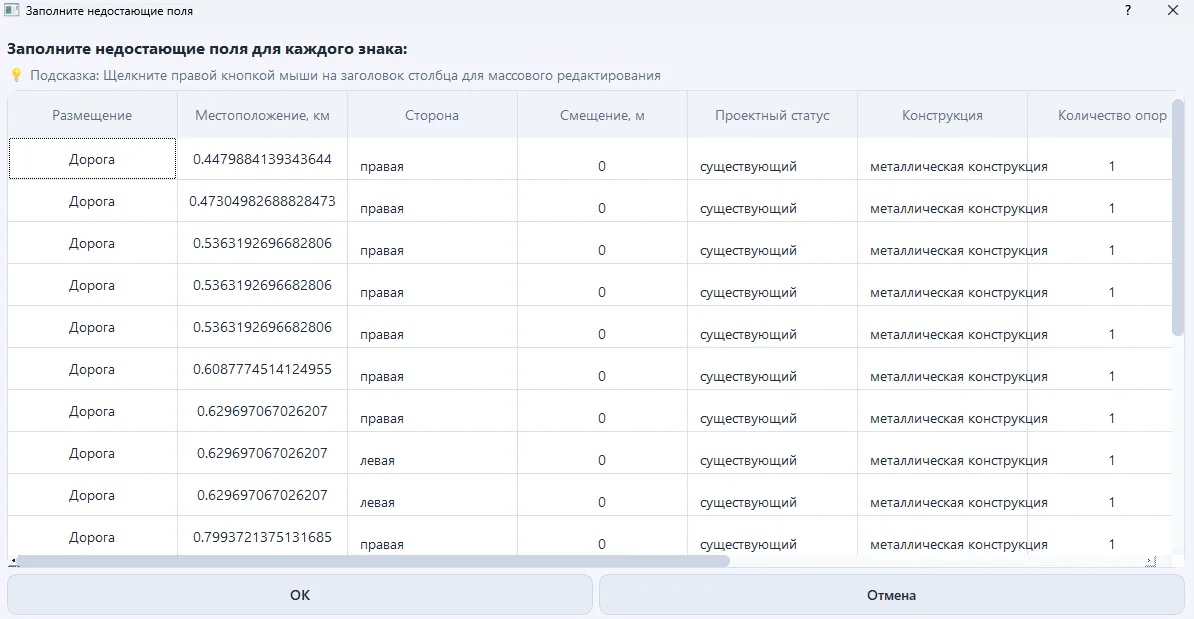Click Количество опор value 1 in row 0.4479884139343644

pyautogui.click(x=1112, y=166)
